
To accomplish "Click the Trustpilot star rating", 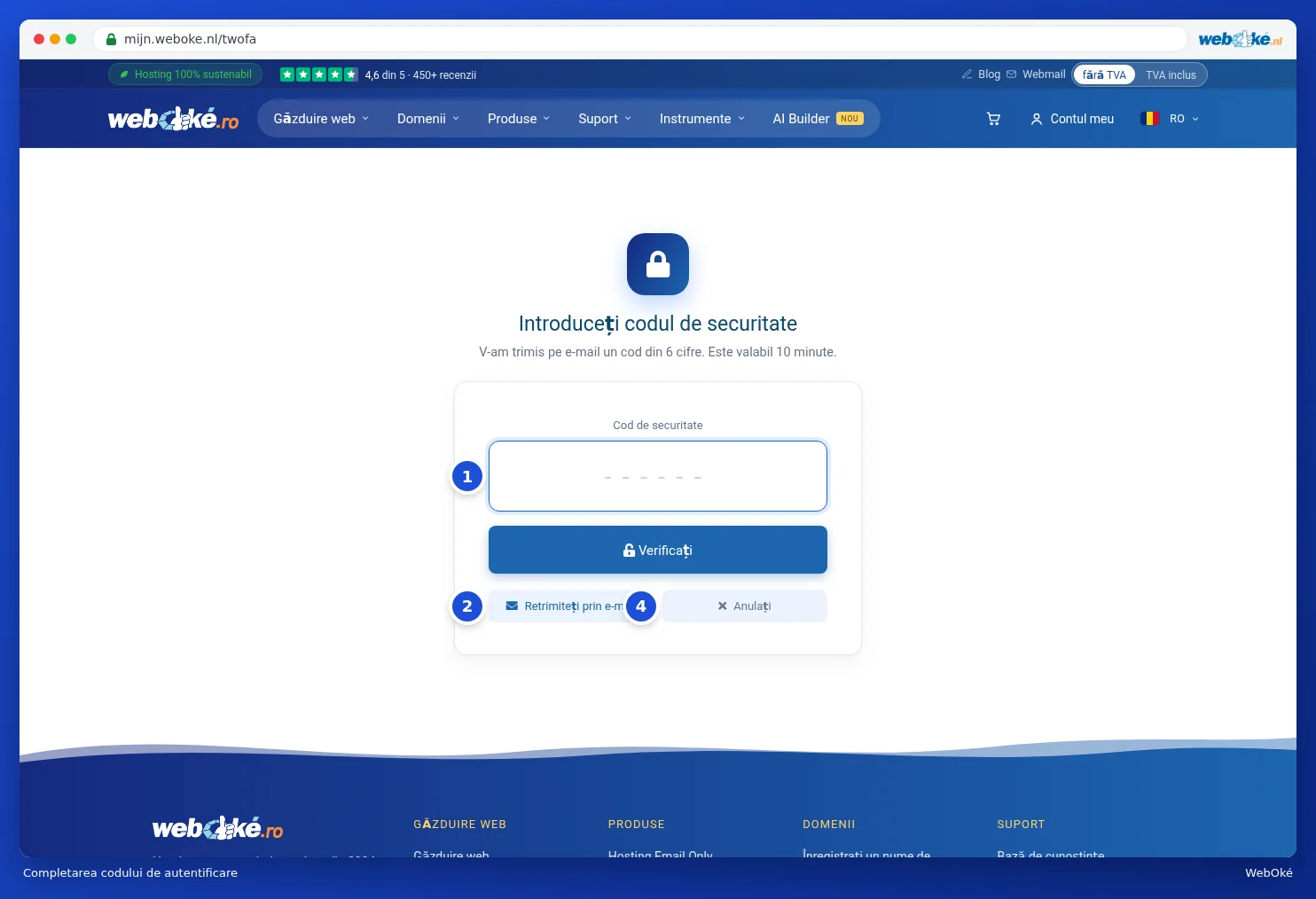I will 319,74.
